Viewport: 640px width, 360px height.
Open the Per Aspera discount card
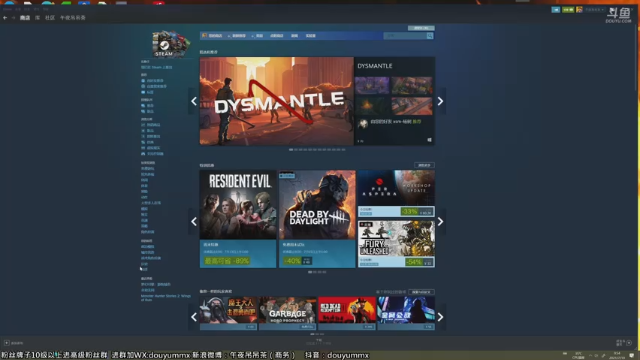(396, 193)
